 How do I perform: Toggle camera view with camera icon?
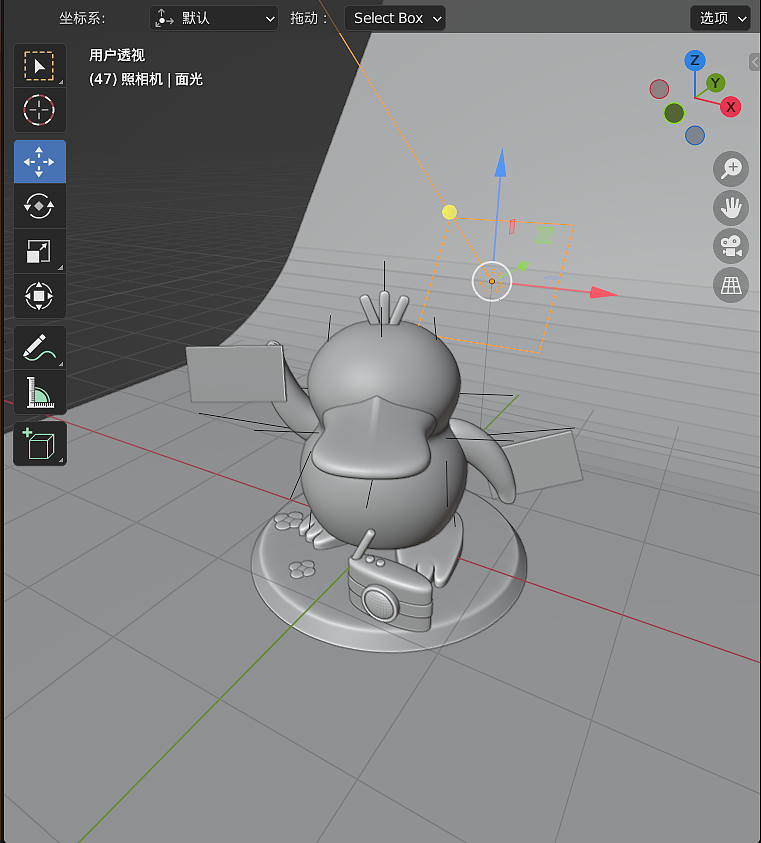pyautogui.click(x=731, y=246)
